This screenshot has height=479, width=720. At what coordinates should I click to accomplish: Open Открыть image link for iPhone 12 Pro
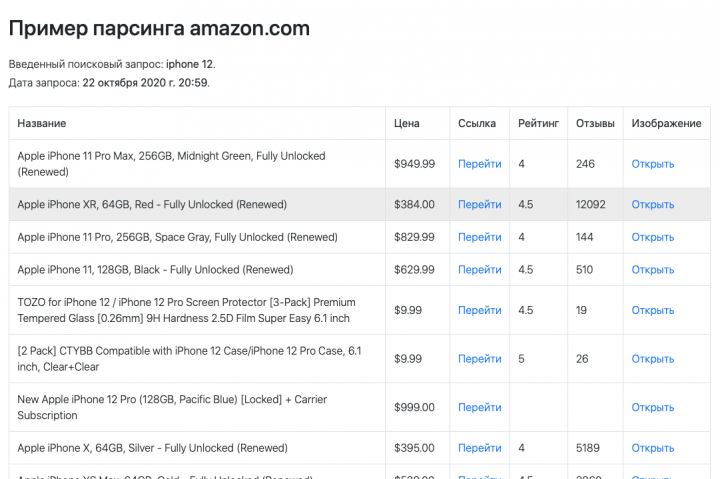coord(652,407)
